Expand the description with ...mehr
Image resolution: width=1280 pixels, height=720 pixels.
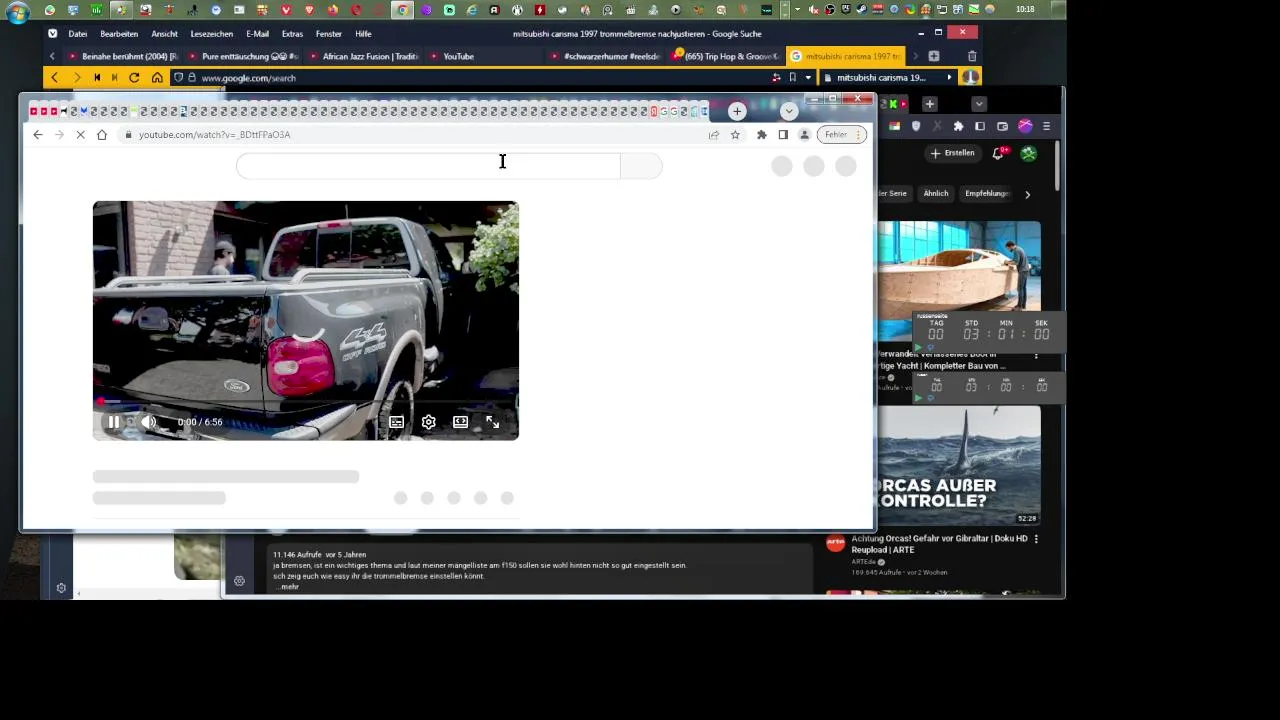[287, 587]
